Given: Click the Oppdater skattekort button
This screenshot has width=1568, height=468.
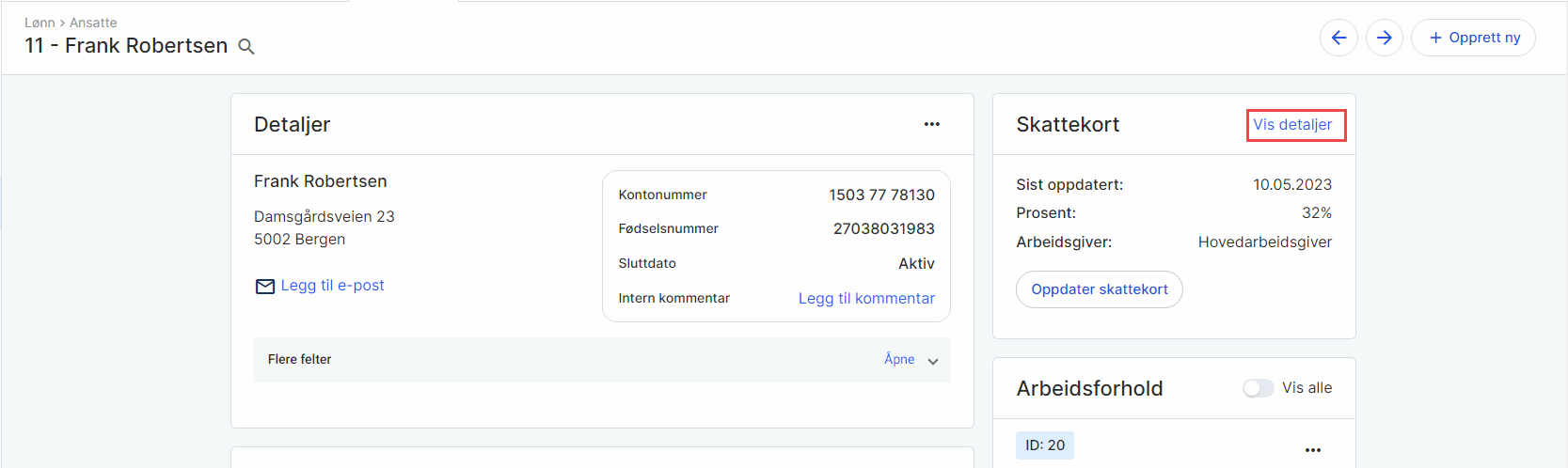Looking at the screenshot, I should pyautogui.click(x=1099, y=289).
